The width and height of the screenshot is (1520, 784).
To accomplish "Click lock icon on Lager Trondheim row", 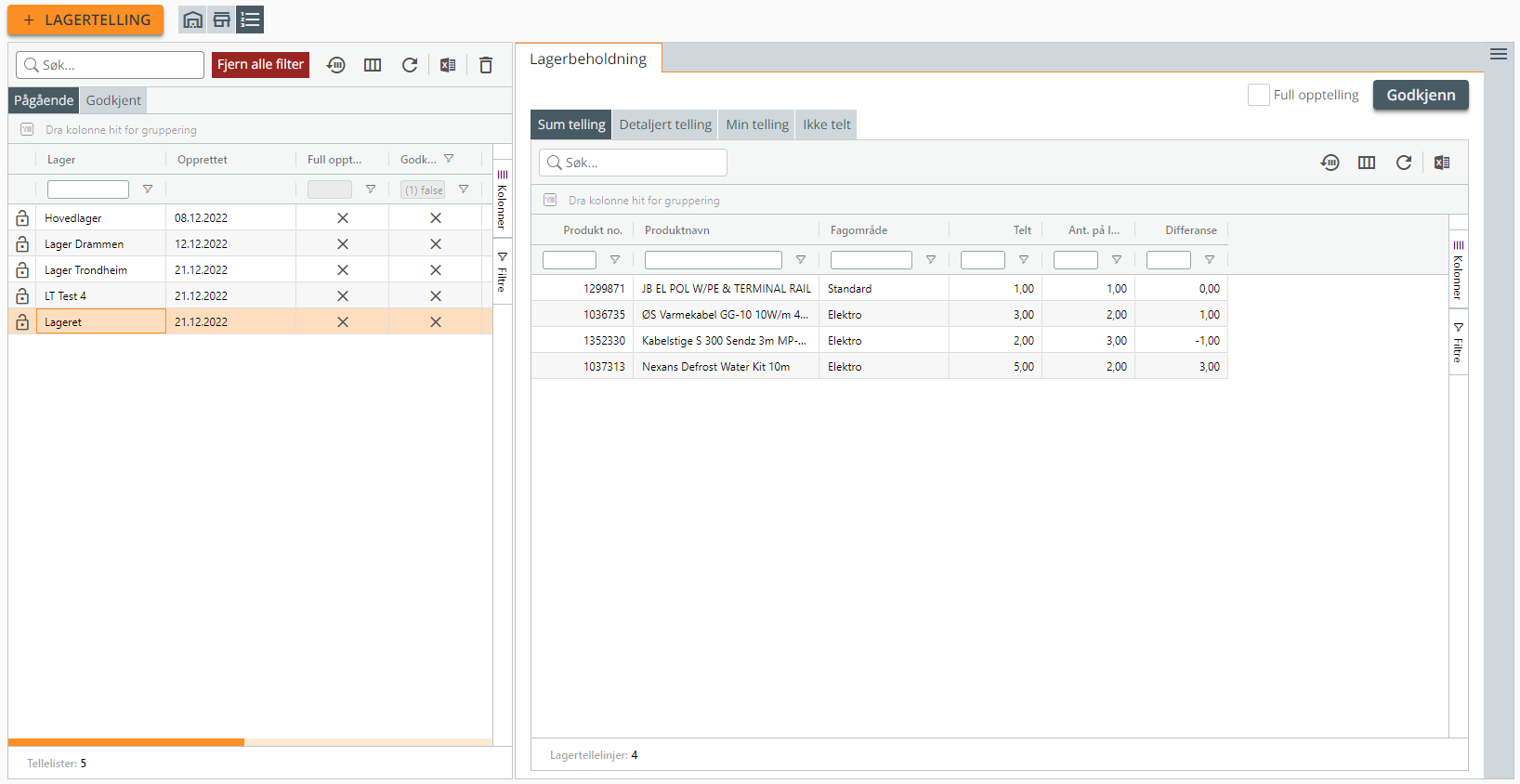I will [22, 269].
